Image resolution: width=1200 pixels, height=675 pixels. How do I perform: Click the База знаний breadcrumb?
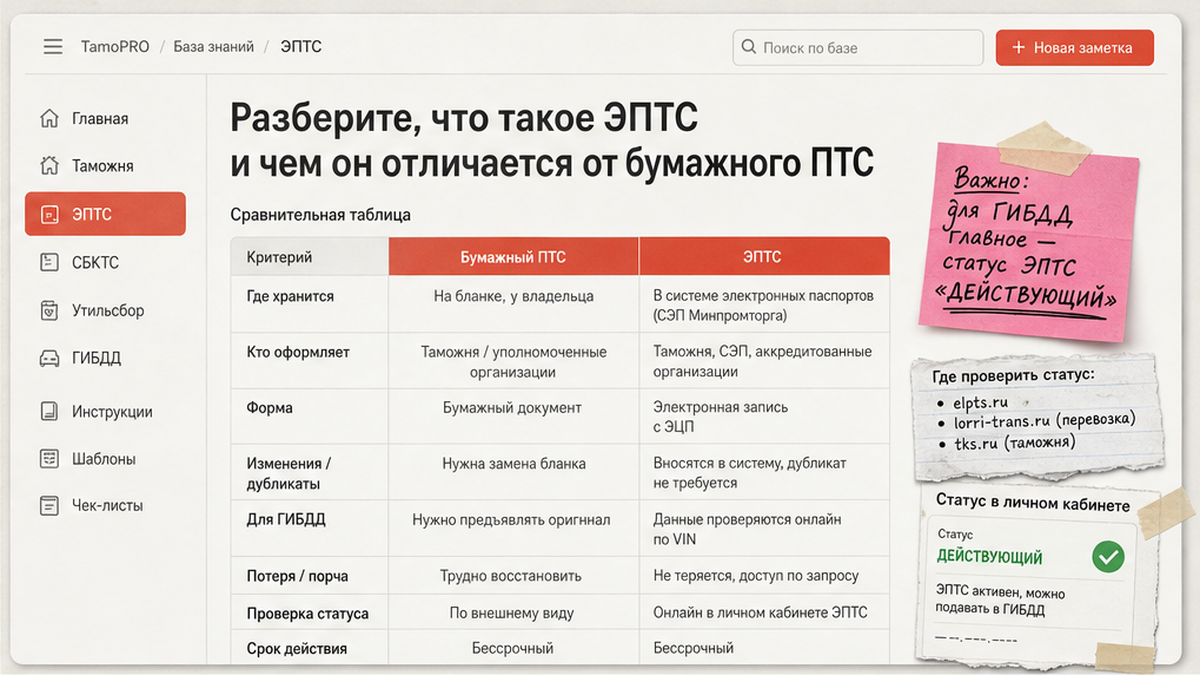tap(214, 47)
